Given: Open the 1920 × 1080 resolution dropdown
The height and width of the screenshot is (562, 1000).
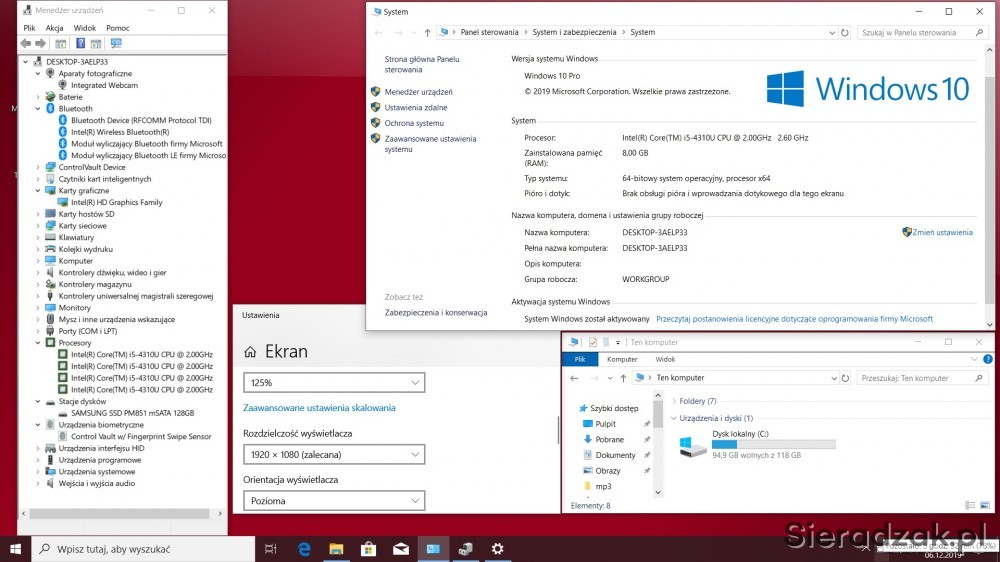Looking at the screenshot, I should (334, 454).
